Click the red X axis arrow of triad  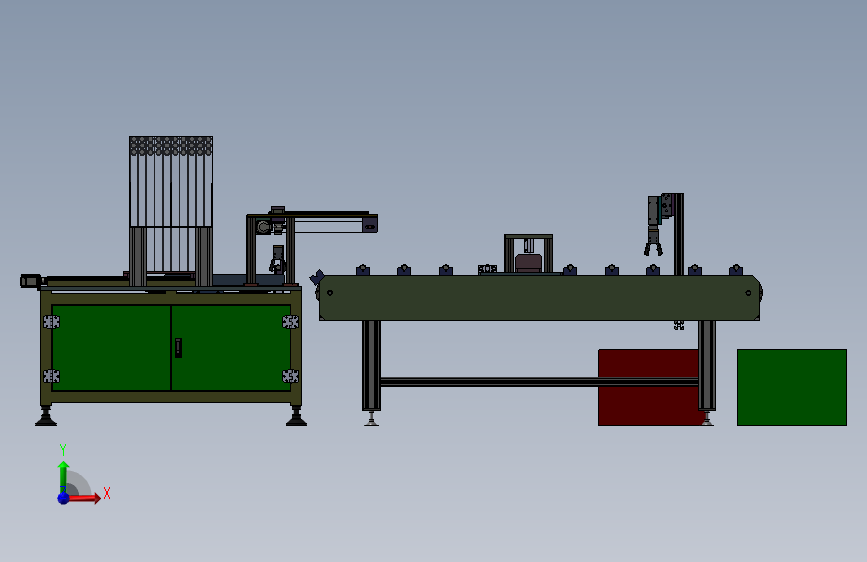pos(84,498)
